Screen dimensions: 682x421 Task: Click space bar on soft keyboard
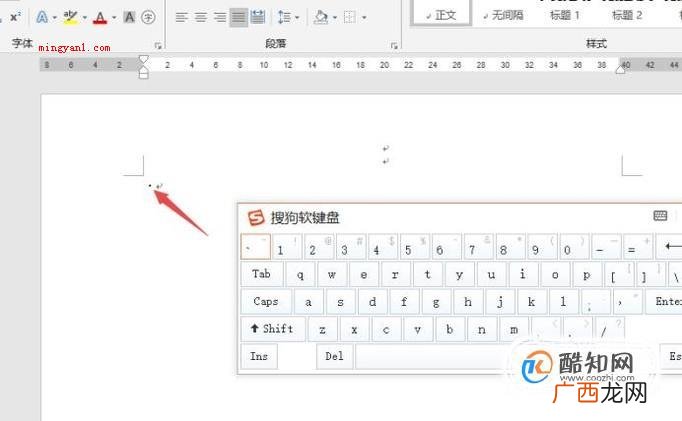pyautogui.click(x=435, y=357)
